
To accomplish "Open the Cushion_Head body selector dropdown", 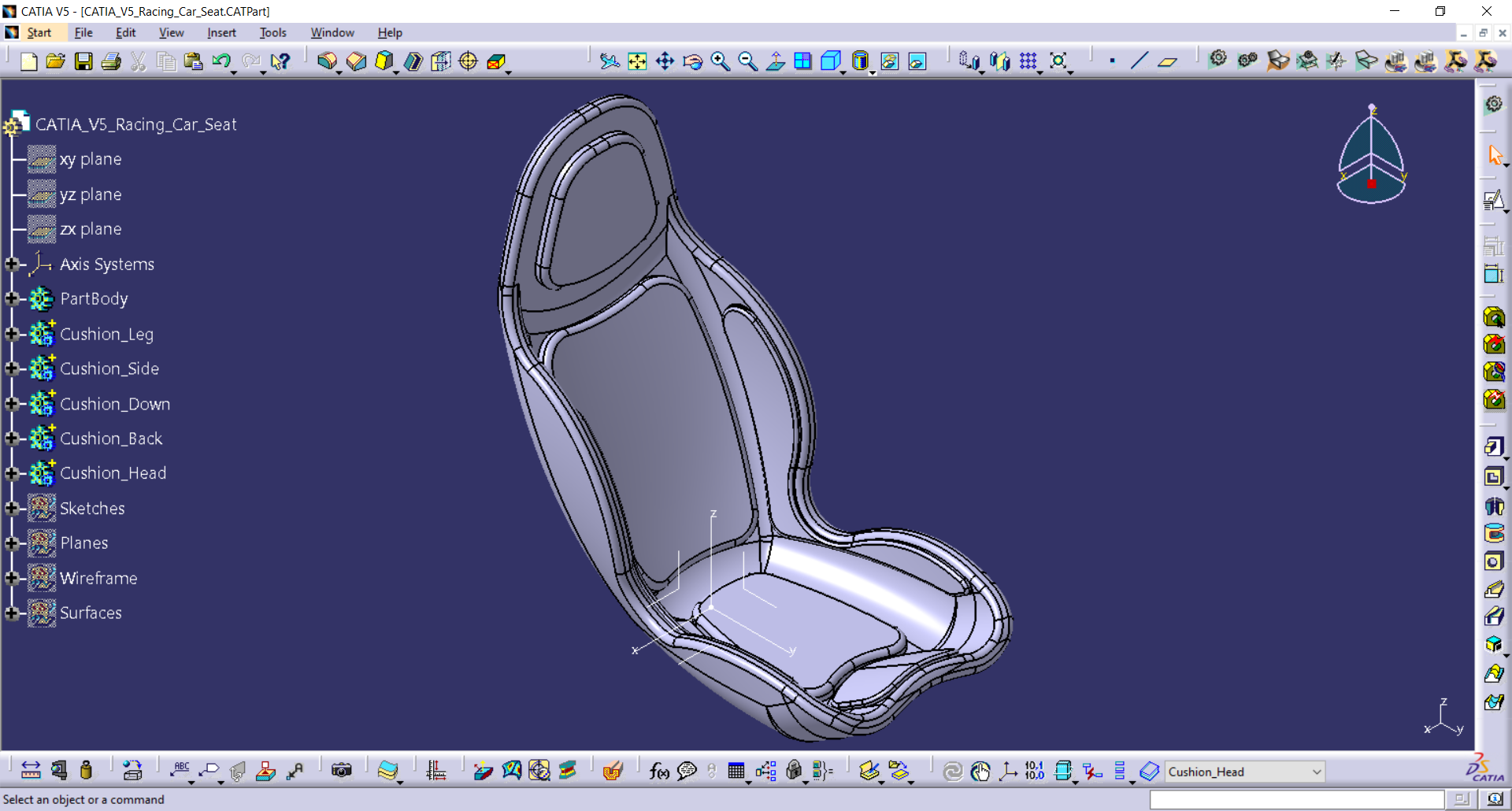I will click(x=1245, y=772).
